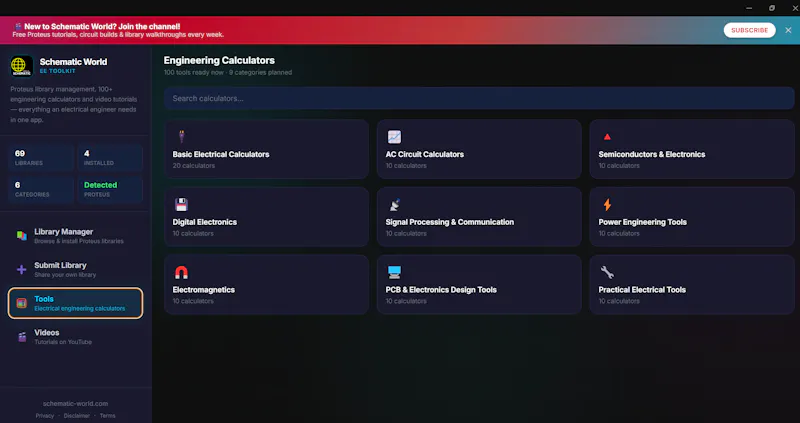Click the Power Engineering lightning bolt icon
The width and height of the screenshot is (800, 423).
pos(607,205)
